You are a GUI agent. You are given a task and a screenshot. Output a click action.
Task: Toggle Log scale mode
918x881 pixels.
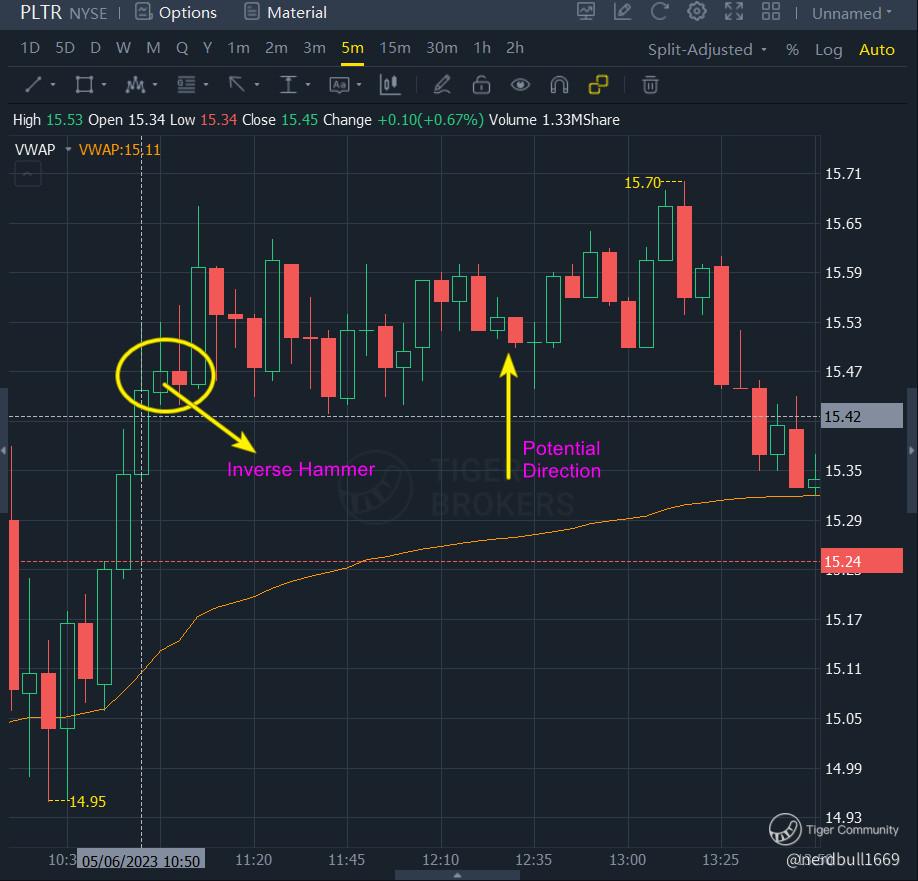tap(828, 50)
